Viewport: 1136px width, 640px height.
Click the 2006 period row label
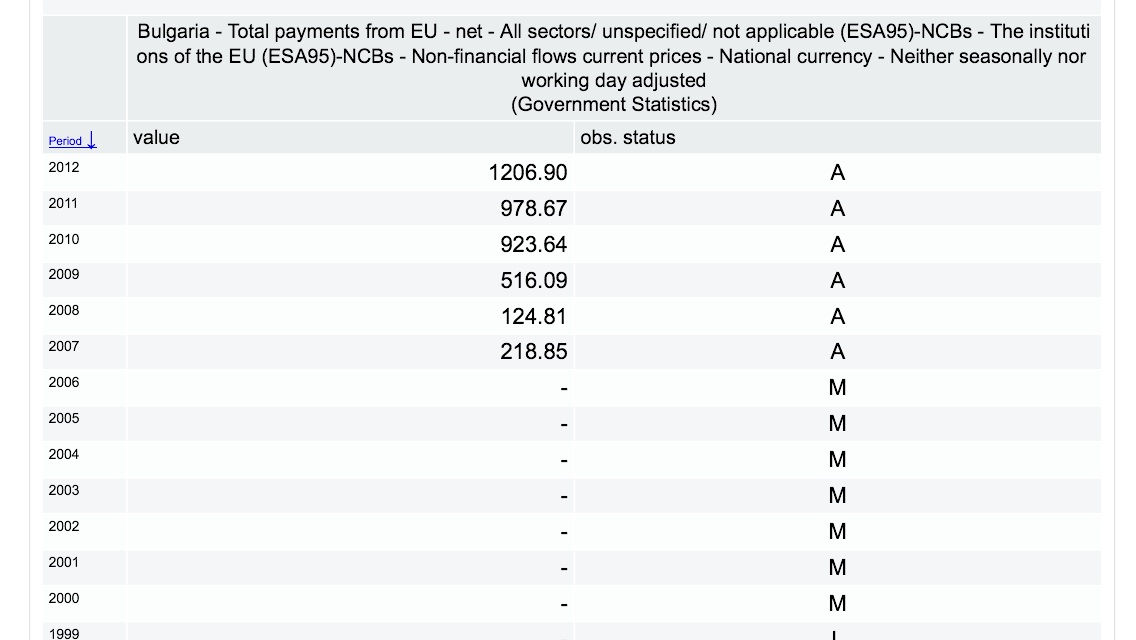63,382
